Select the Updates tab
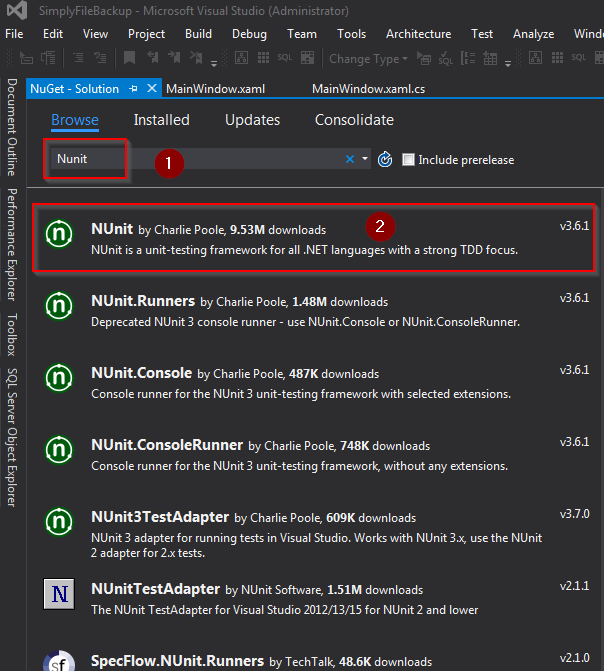Image resolution: width=604 pixels, height=671 pixels. pyautogui.click(x=253, y=120)
